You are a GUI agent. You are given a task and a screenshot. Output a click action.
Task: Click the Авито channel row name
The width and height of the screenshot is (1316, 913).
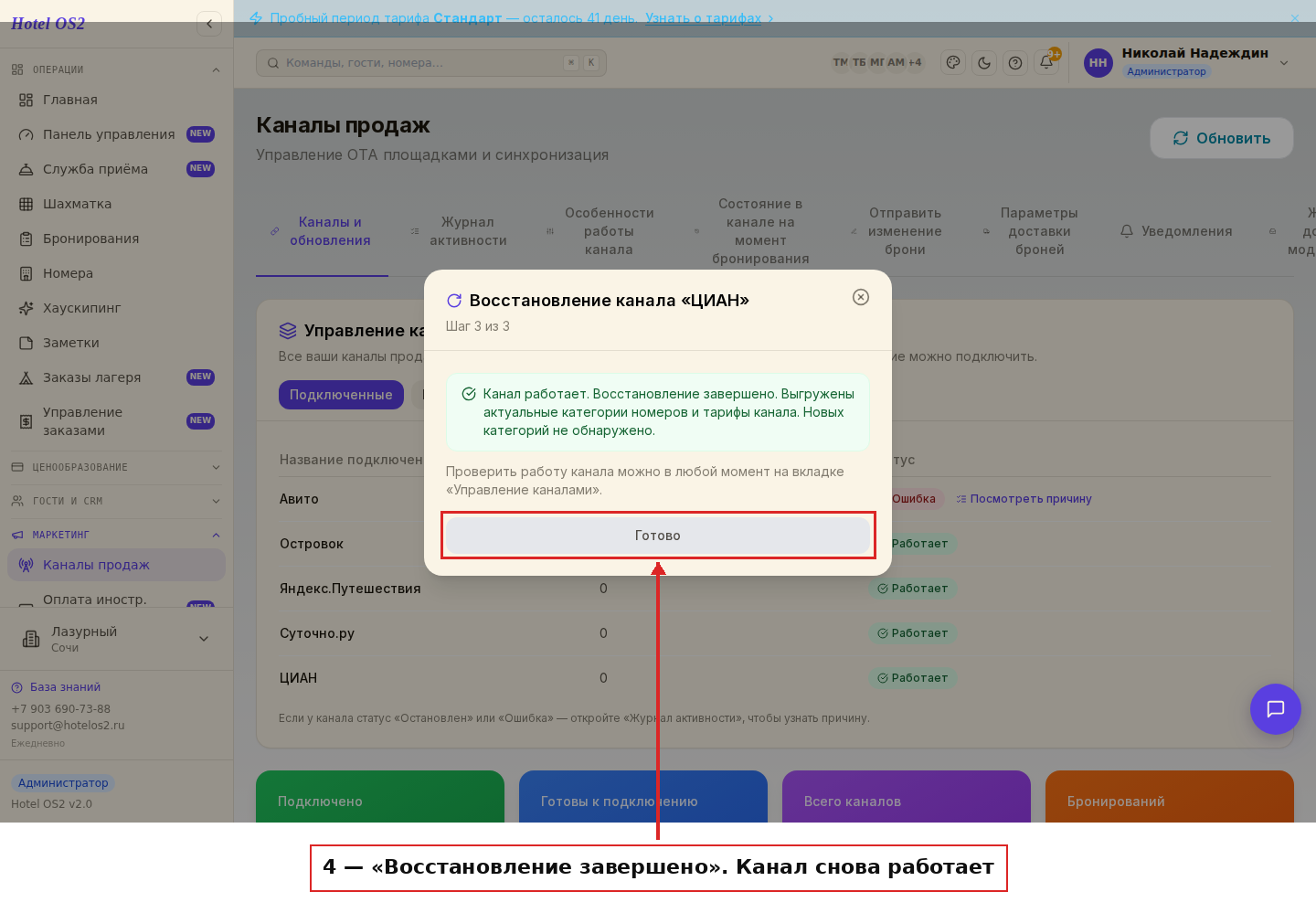pyautogui.click(x=299, y=499)
